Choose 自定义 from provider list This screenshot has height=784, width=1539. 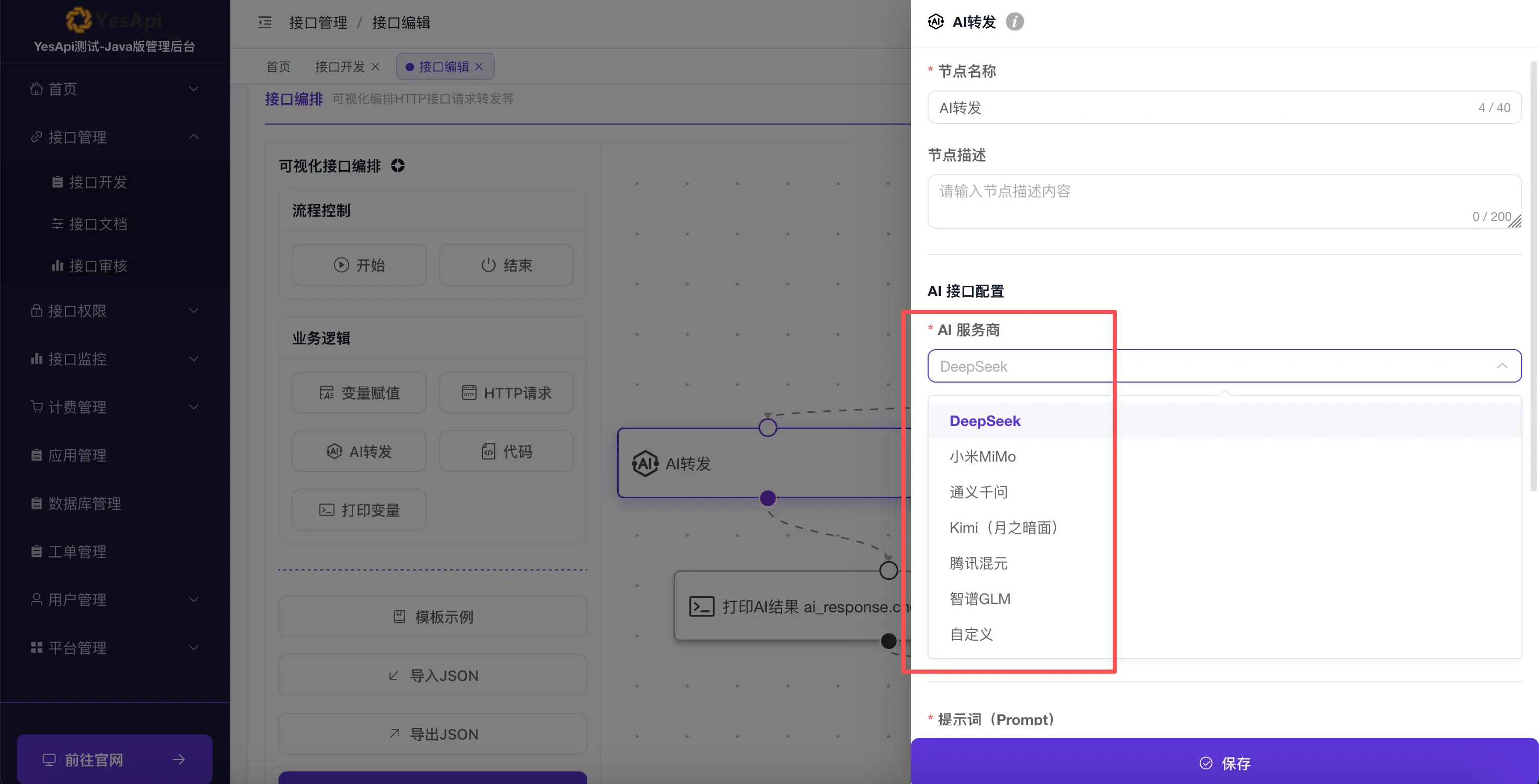[x=1224, y=634]
